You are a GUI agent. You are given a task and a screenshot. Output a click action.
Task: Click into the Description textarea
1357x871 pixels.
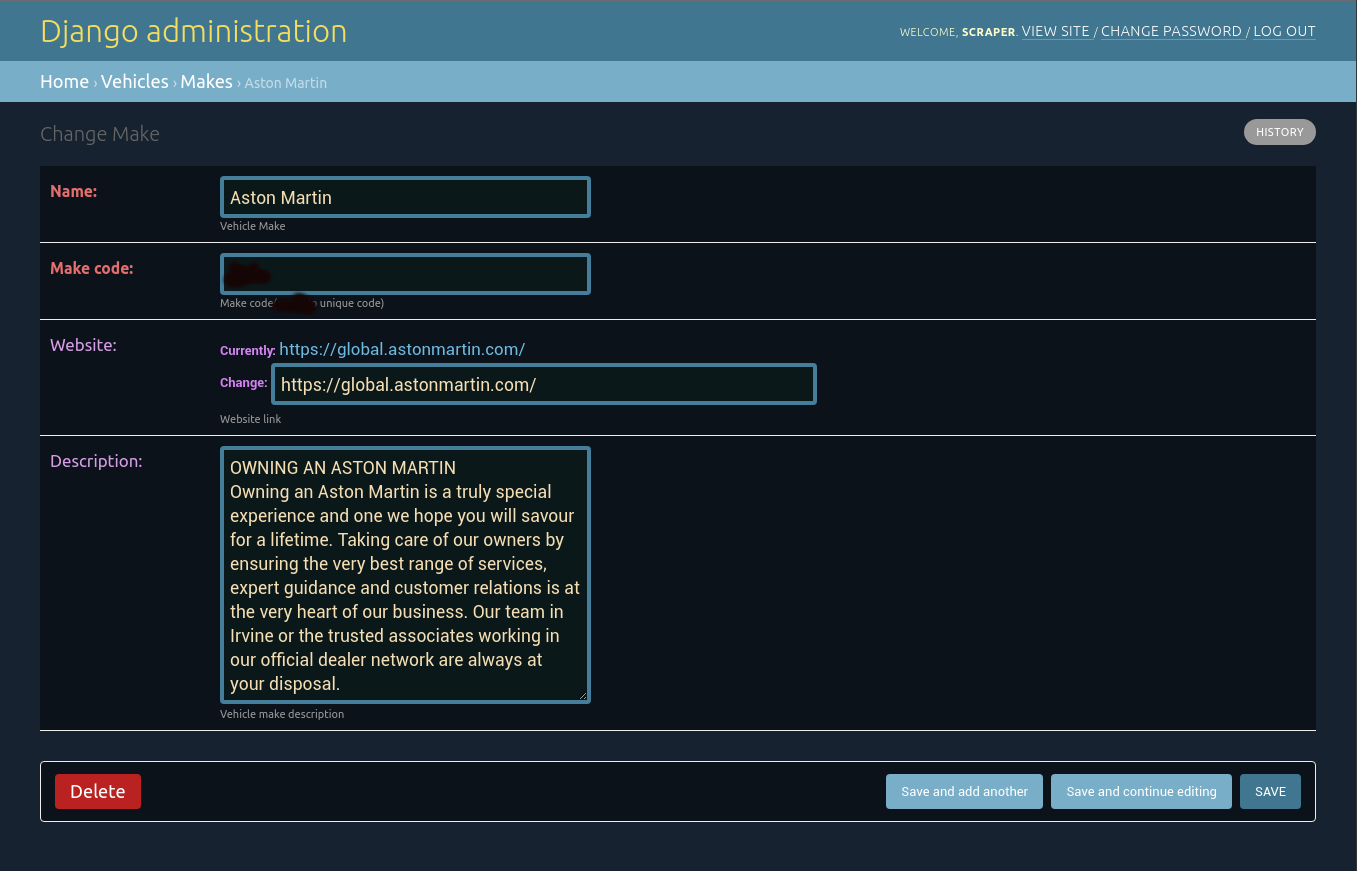(x=404, y=575)
